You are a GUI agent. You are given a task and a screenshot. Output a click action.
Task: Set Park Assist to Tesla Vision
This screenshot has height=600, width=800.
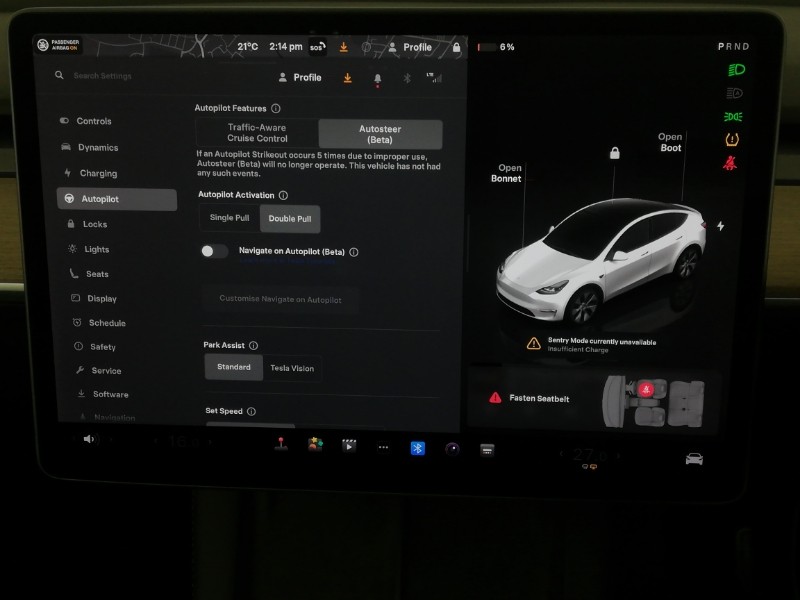[x=292, y=368]
